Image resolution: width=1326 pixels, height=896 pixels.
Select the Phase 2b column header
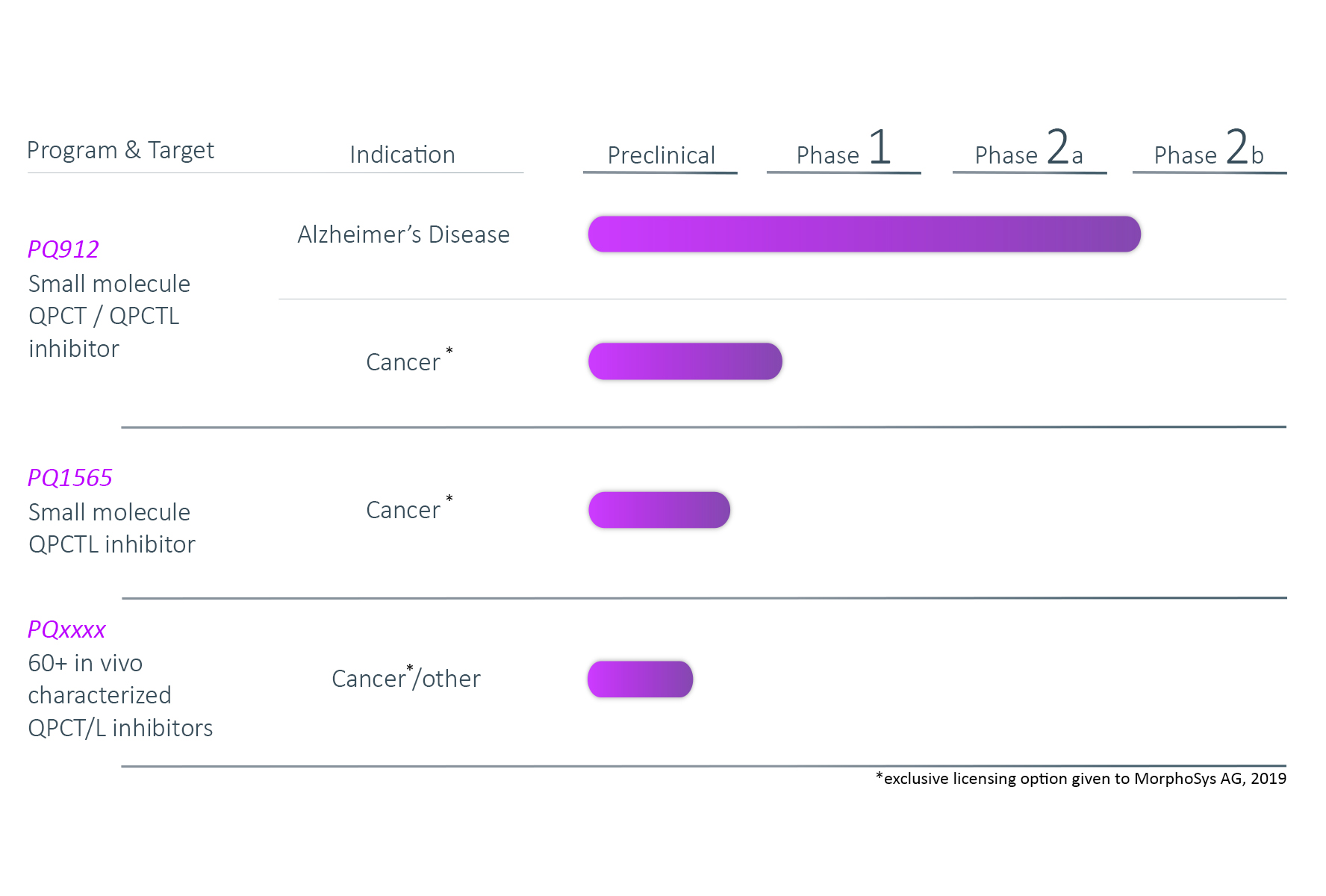pos(1209,148)
